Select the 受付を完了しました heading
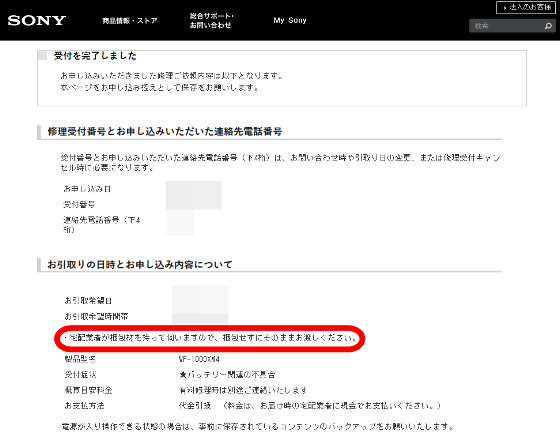Screen dimensions: 560x441 click(x=95, y=56)
